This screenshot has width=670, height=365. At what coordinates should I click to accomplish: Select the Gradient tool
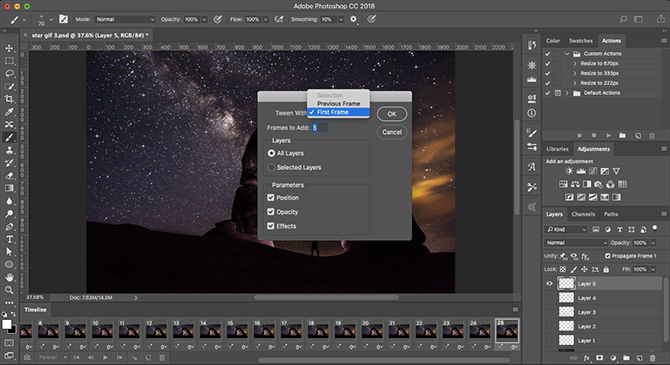[x=9, y=188]
